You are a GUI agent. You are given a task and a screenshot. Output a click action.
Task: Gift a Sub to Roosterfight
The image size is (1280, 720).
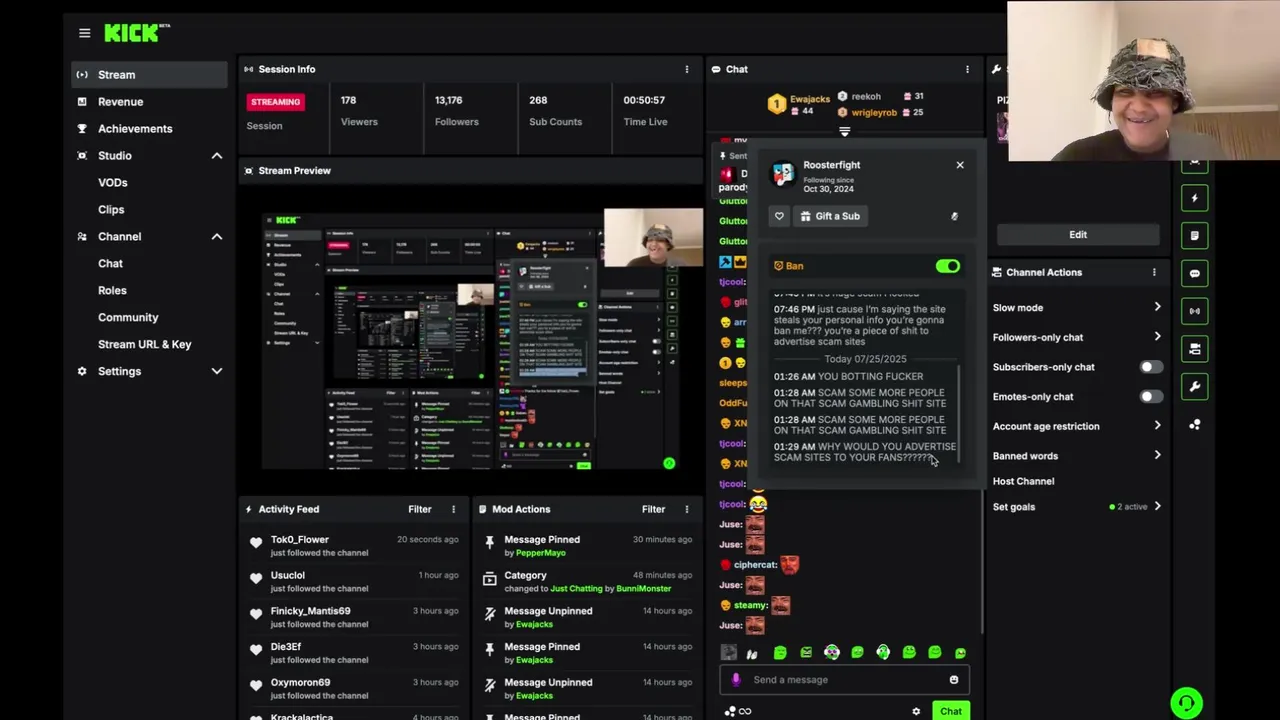coord(830,216)
